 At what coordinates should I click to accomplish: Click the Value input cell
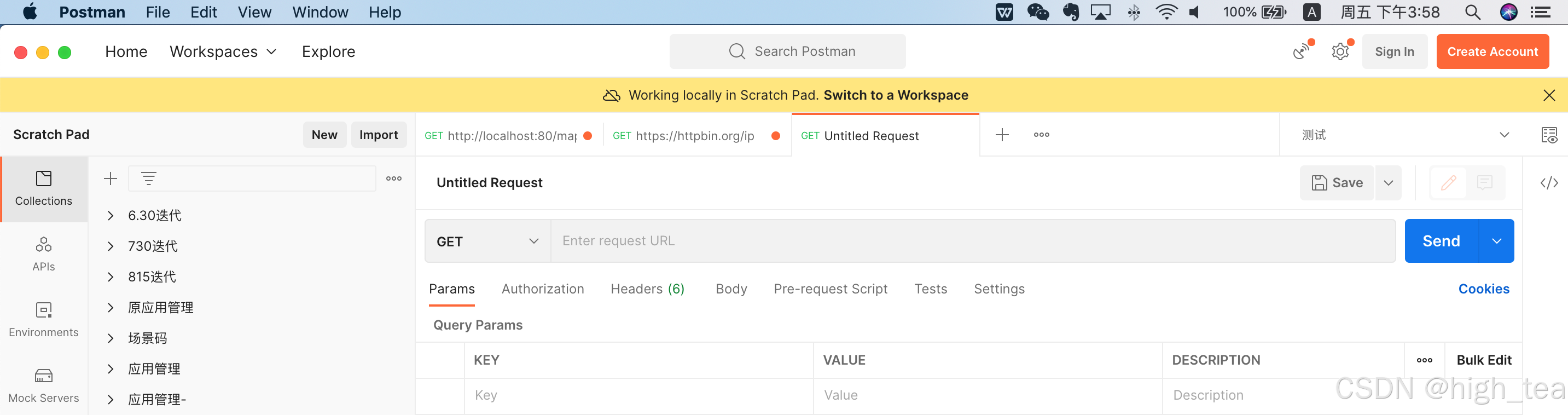pyautogui.click(x=988, y=395)
